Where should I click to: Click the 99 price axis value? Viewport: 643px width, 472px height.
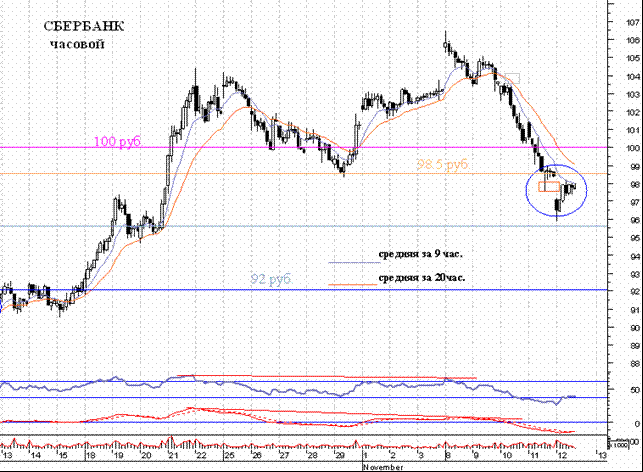tap(635, 166)
